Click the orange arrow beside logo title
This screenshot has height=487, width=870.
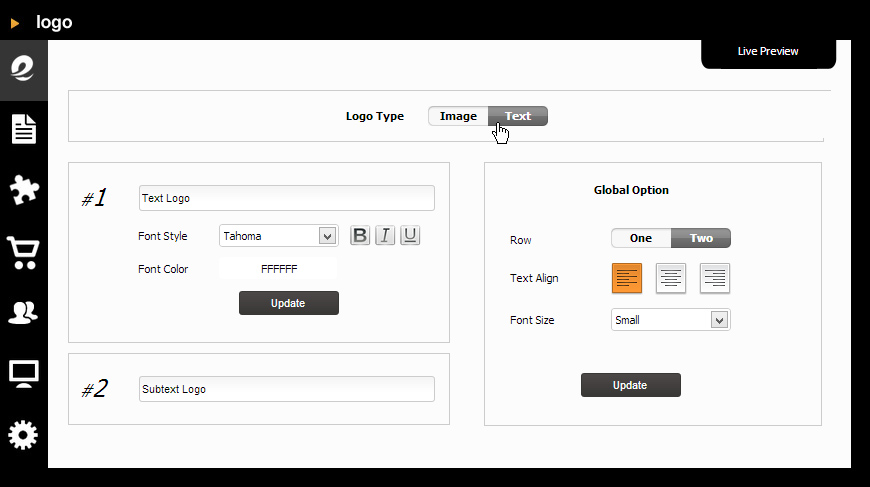(x=15, y=23)
